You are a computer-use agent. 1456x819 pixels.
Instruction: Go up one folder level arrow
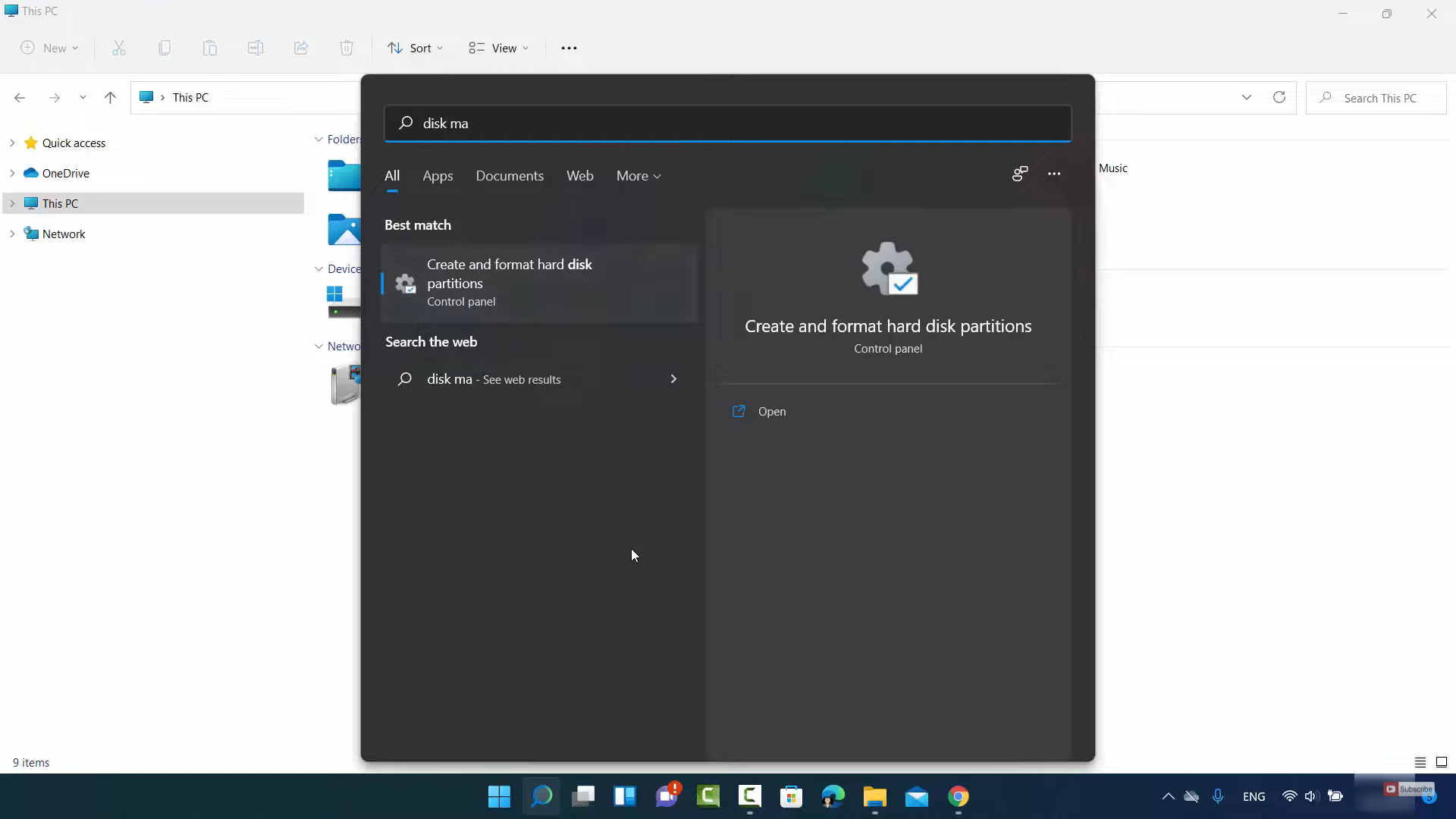click(x=110, y=97)
